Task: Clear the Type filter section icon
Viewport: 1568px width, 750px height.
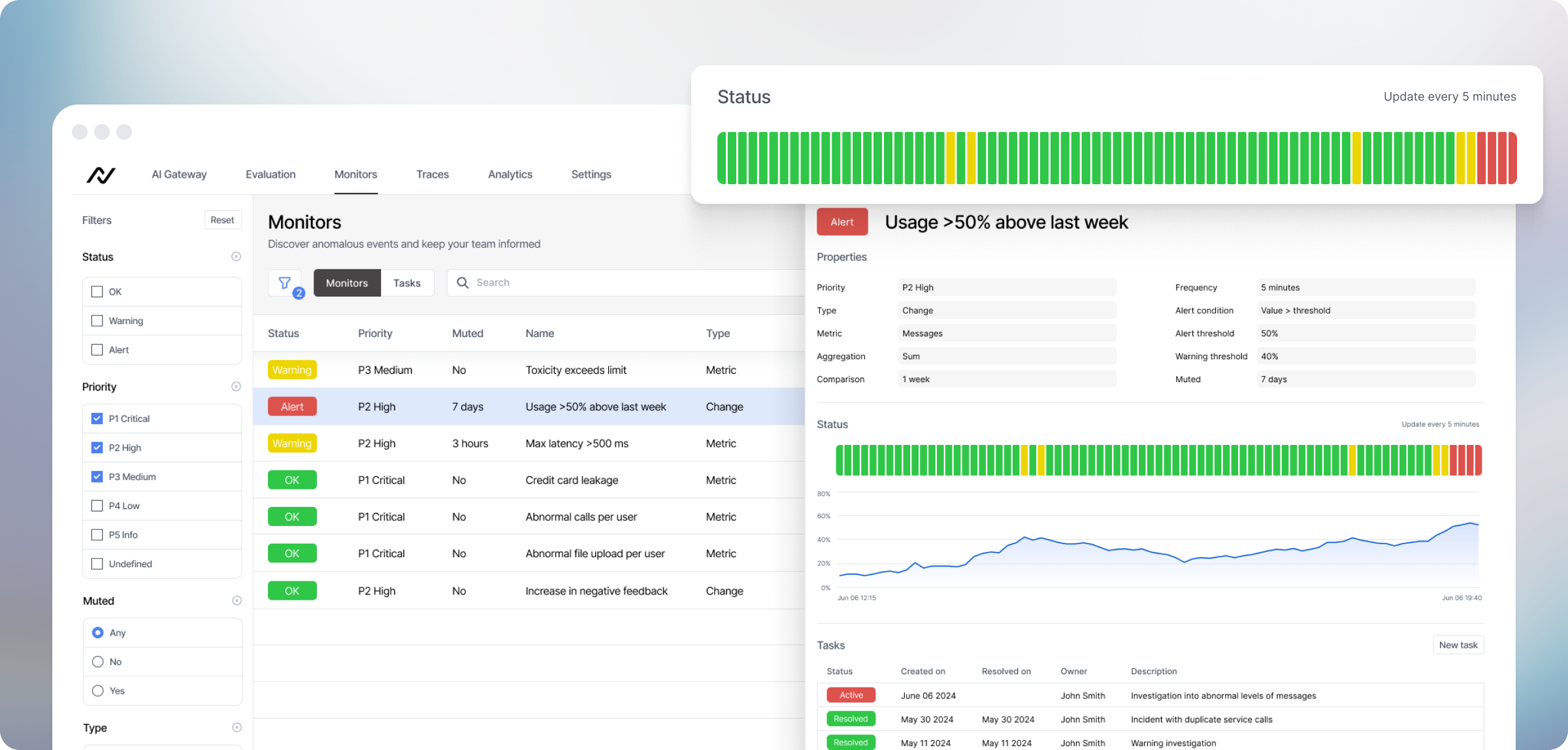Action: click(237, 728)
